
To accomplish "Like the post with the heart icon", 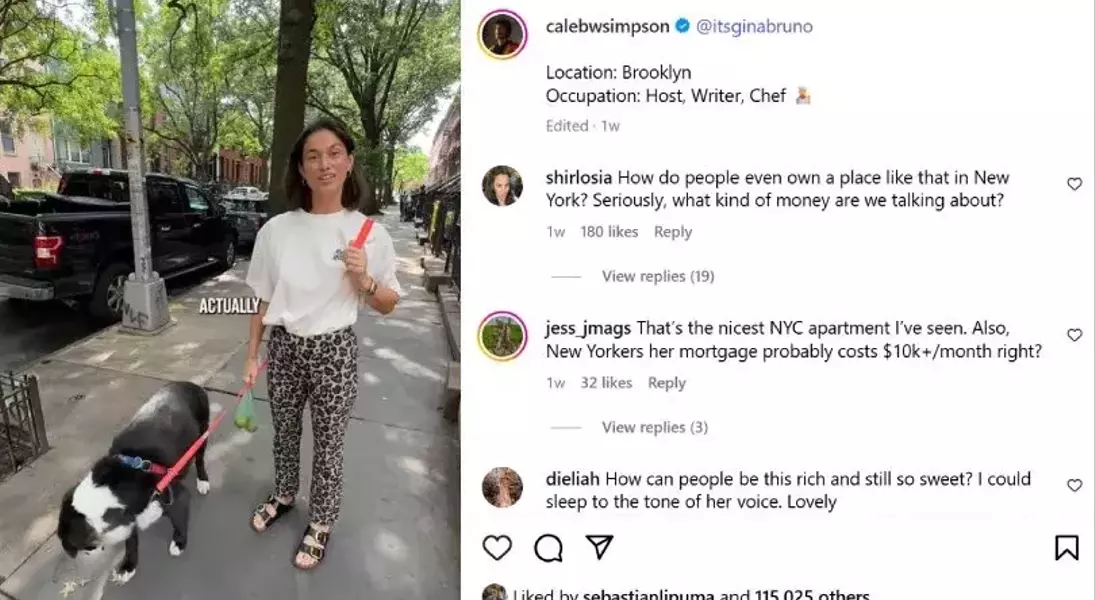I will click(x=497, y=548).
